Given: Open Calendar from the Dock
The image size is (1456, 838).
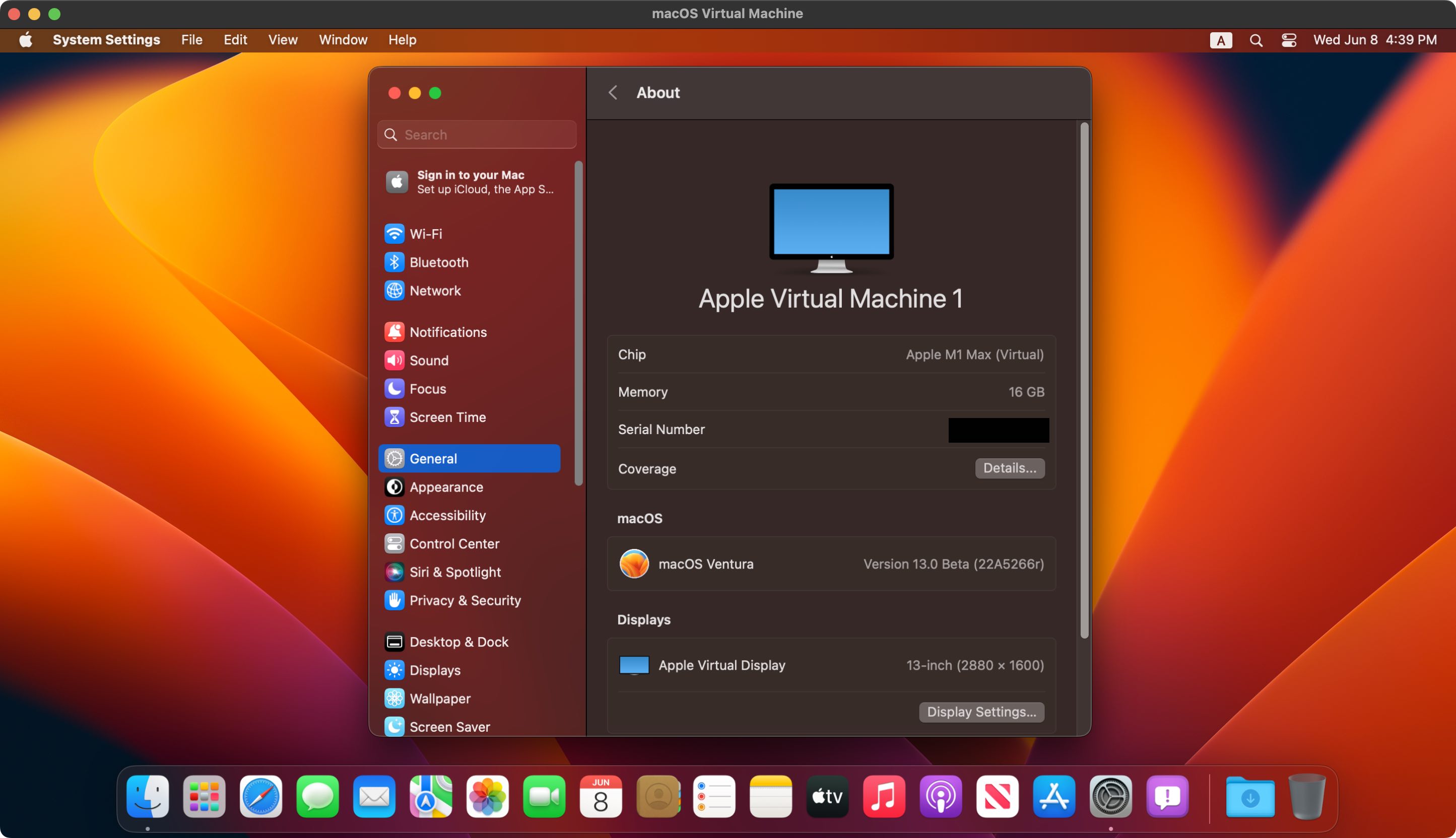Looking at the screenshot, I should tap(601, 797).
